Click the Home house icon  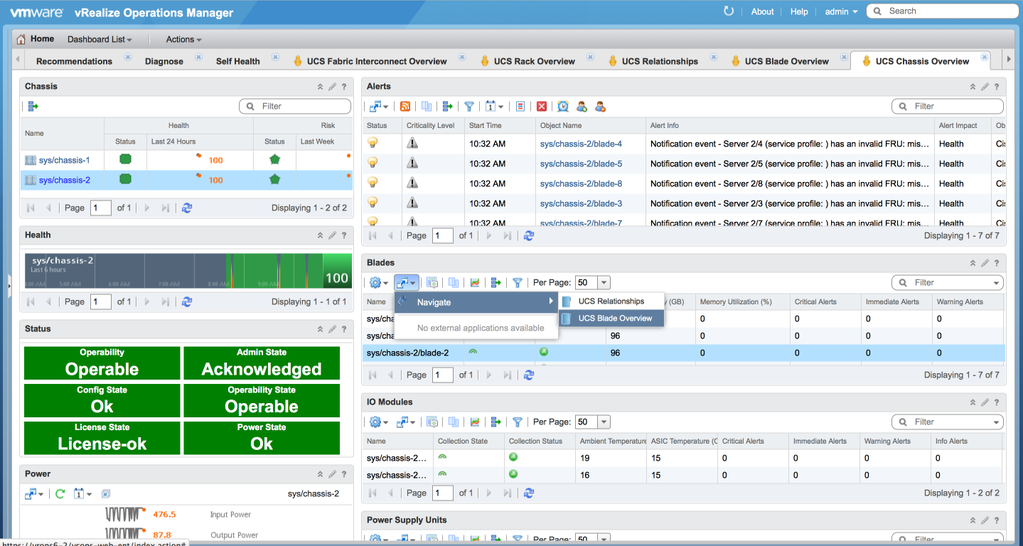[21, 39]
